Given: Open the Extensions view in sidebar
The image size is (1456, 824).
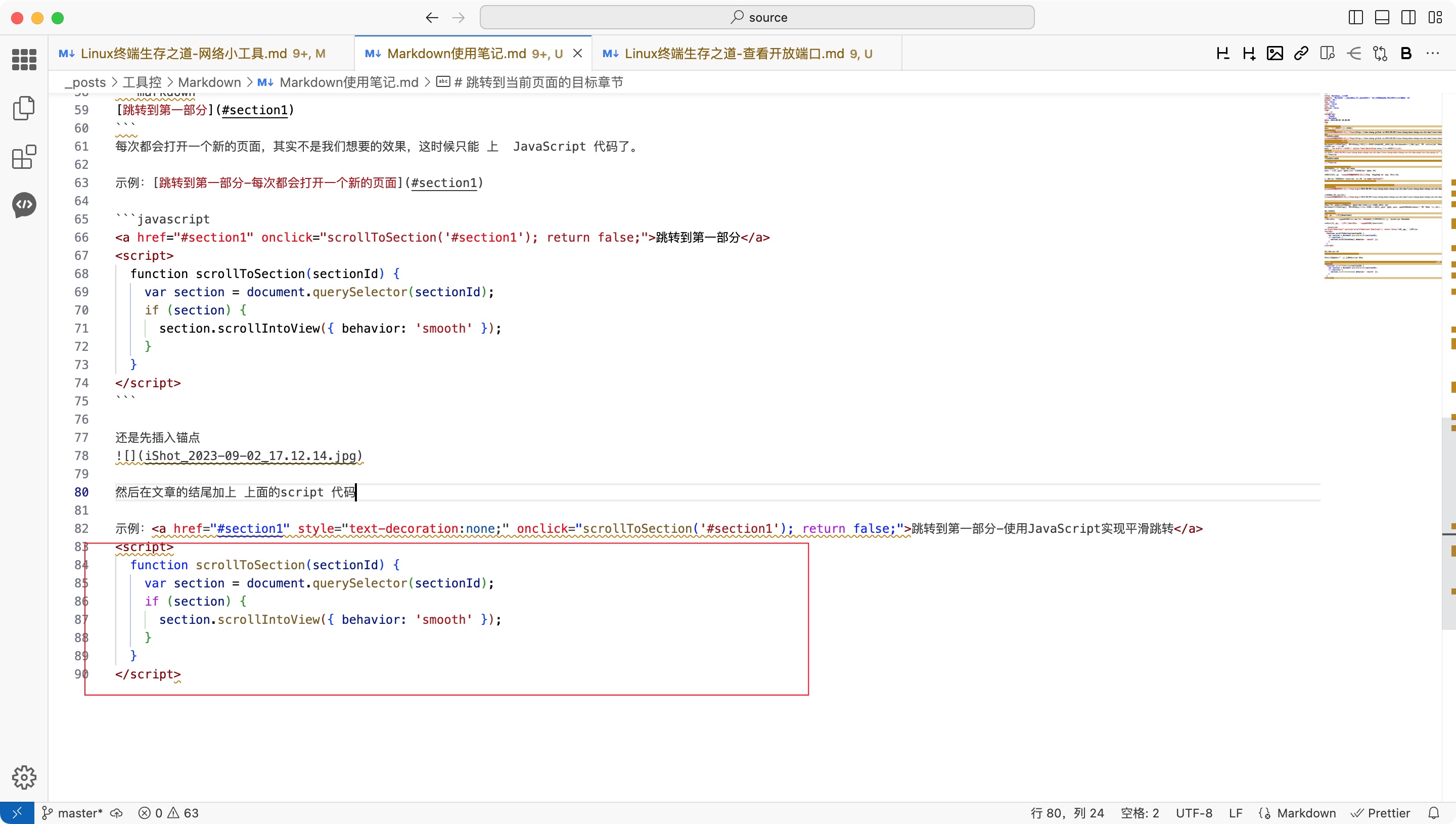Looking at the screenshot, I should point(24,157).
